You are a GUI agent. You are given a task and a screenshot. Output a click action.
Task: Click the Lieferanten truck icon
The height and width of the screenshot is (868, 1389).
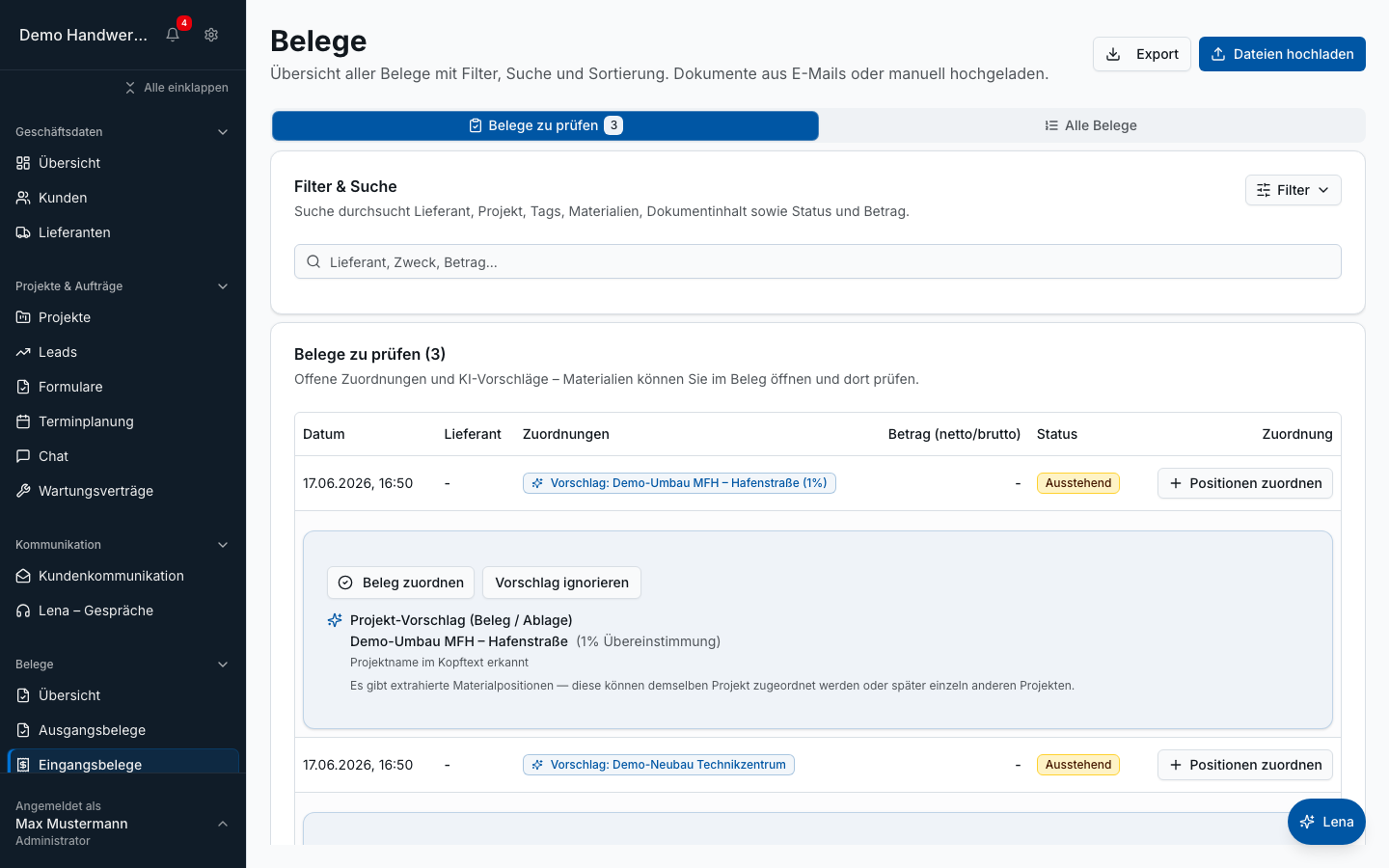pos(23,232)
